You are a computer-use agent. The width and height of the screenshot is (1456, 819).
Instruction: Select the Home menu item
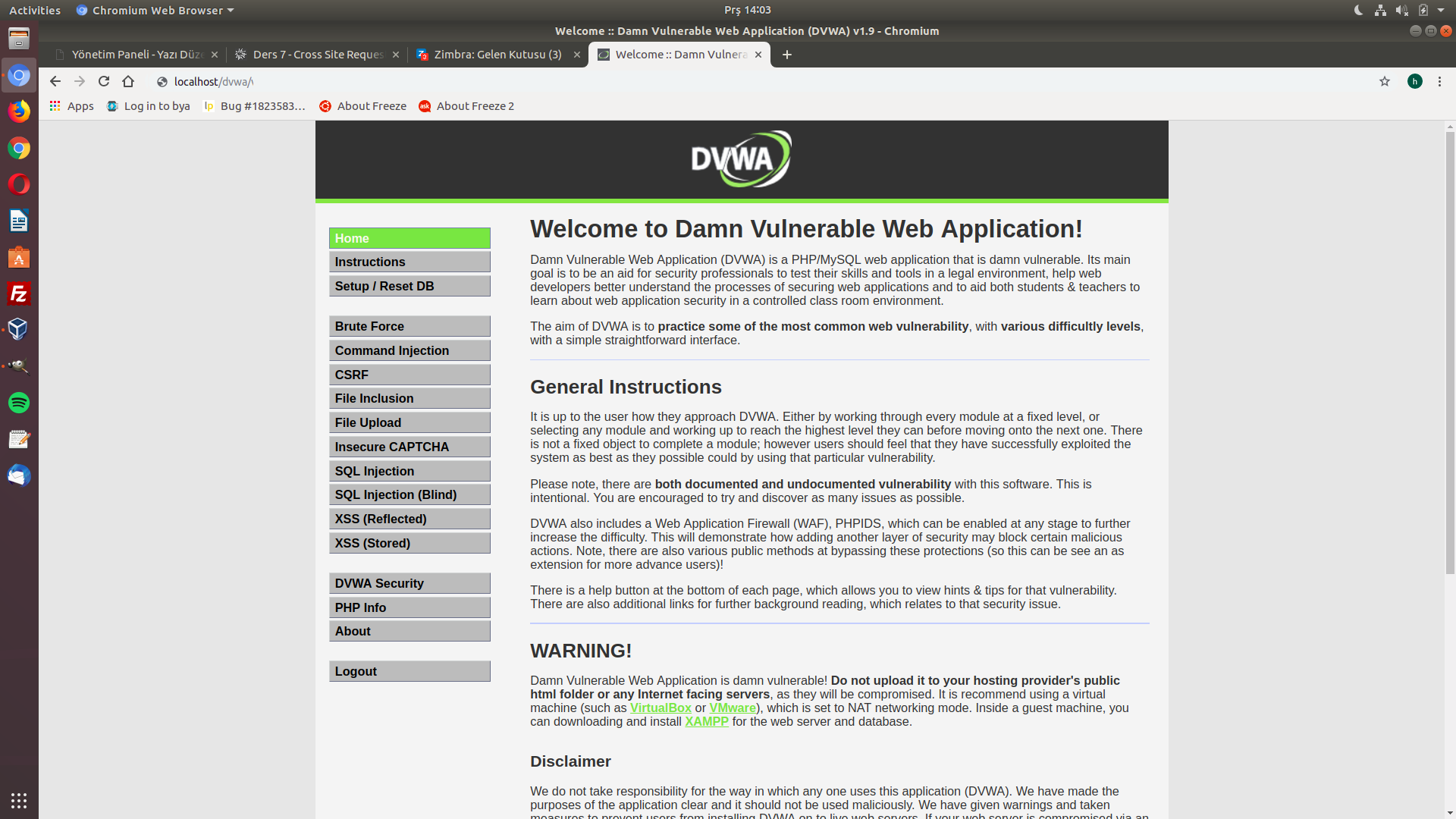(409, 238)
